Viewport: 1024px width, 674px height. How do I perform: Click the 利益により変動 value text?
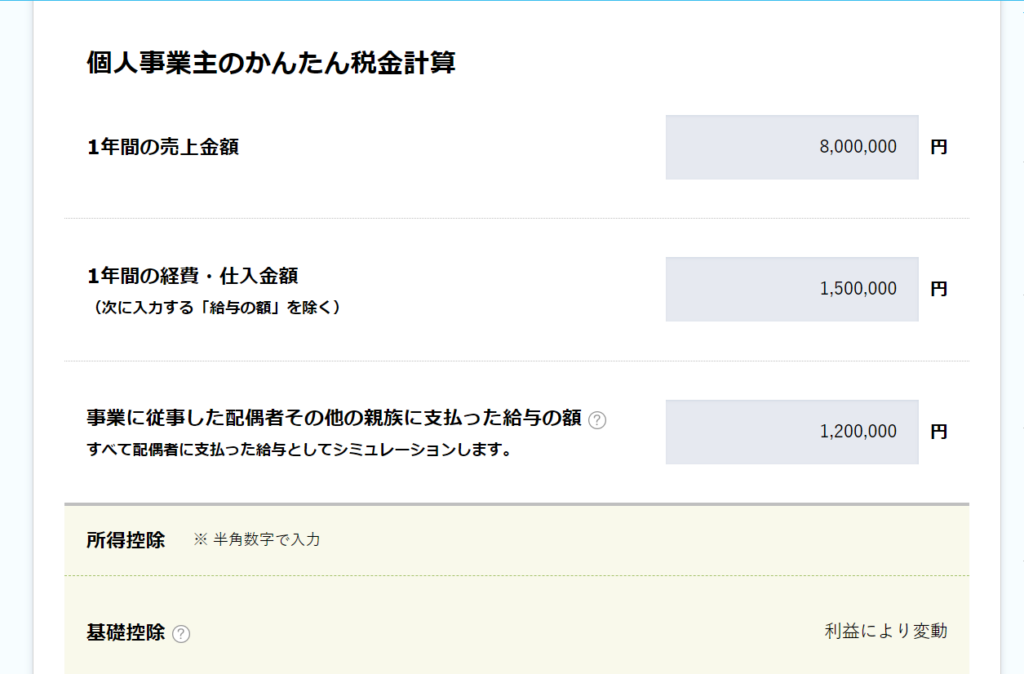click(x=886, y=631)
